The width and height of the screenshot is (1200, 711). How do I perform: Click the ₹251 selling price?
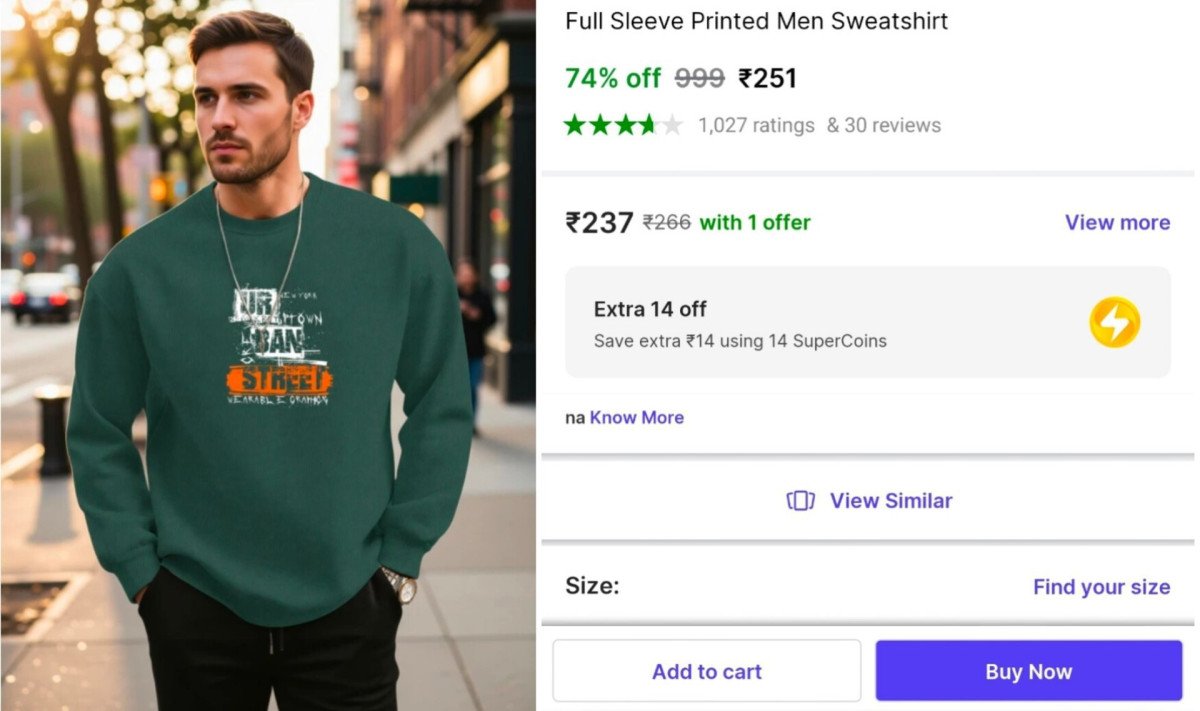click(x=767, y=78)
